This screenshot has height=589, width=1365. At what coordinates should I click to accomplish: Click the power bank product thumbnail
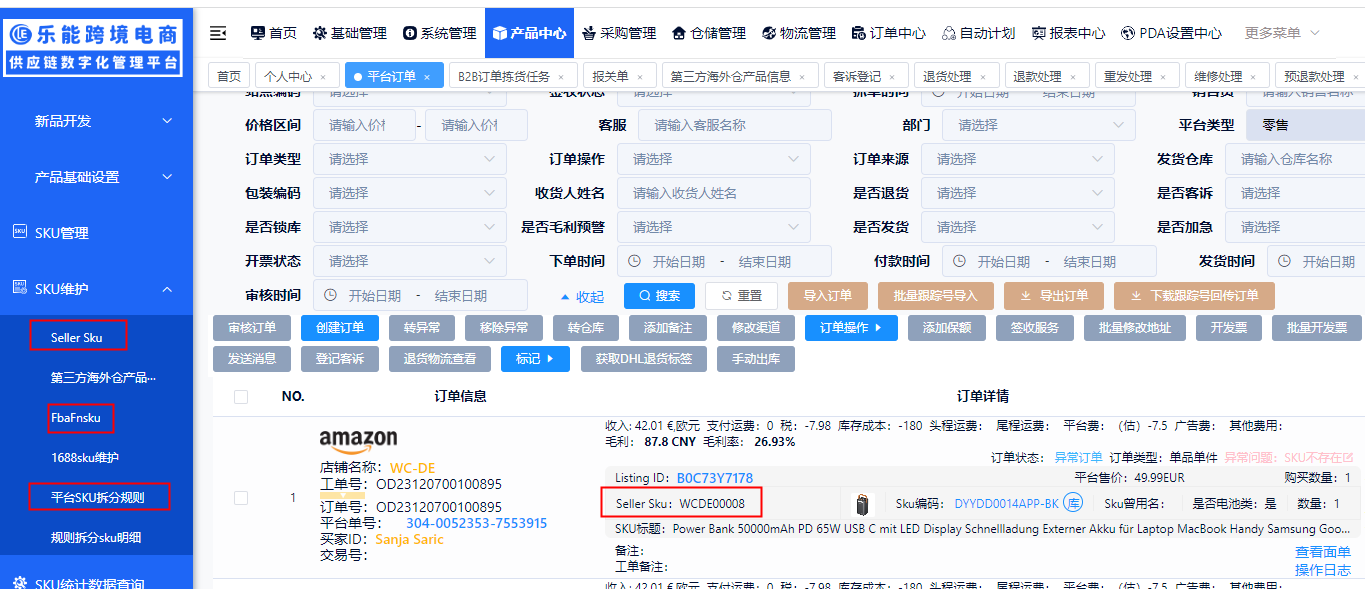862,503
